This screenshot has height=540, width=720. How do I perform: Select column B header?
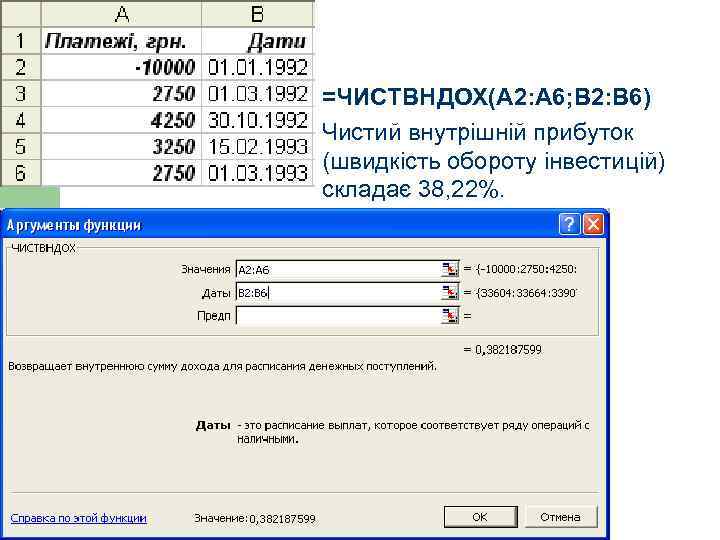click(x=258, y=14)
